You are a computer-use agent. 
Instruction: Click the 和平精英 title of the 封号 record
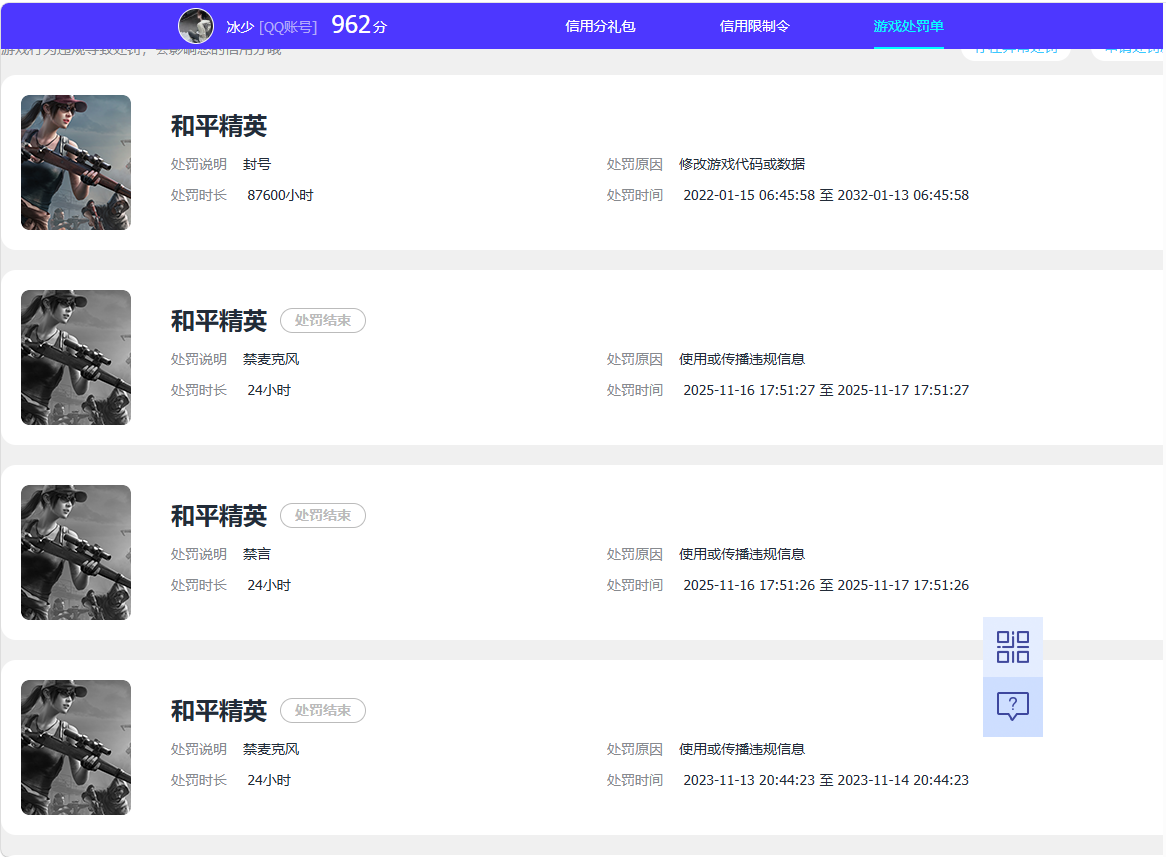[x=219, y=126]
